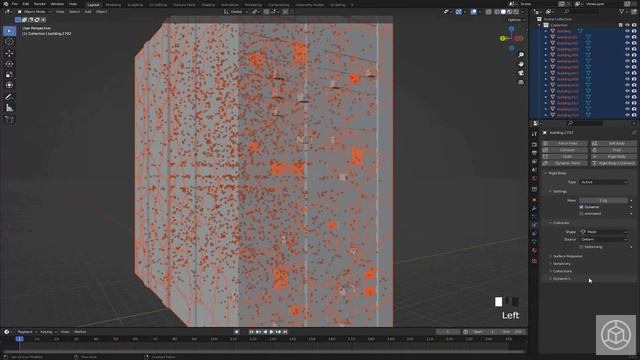Select the Rotate tool
Viewport: 640px width, 360px height.
tap(9, 64)
